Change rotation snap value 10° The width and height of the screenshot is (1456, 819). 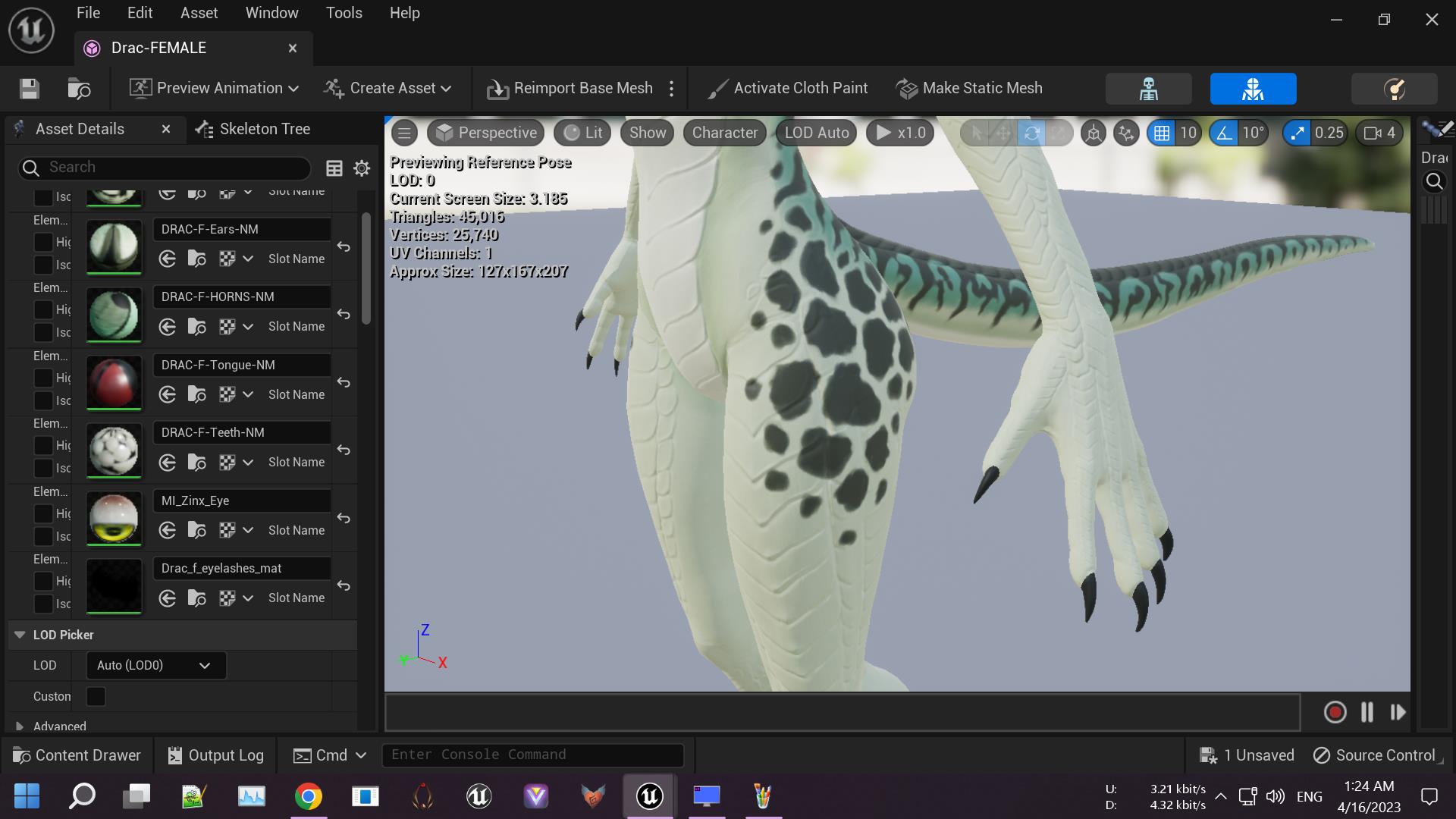coord(1253,133)
